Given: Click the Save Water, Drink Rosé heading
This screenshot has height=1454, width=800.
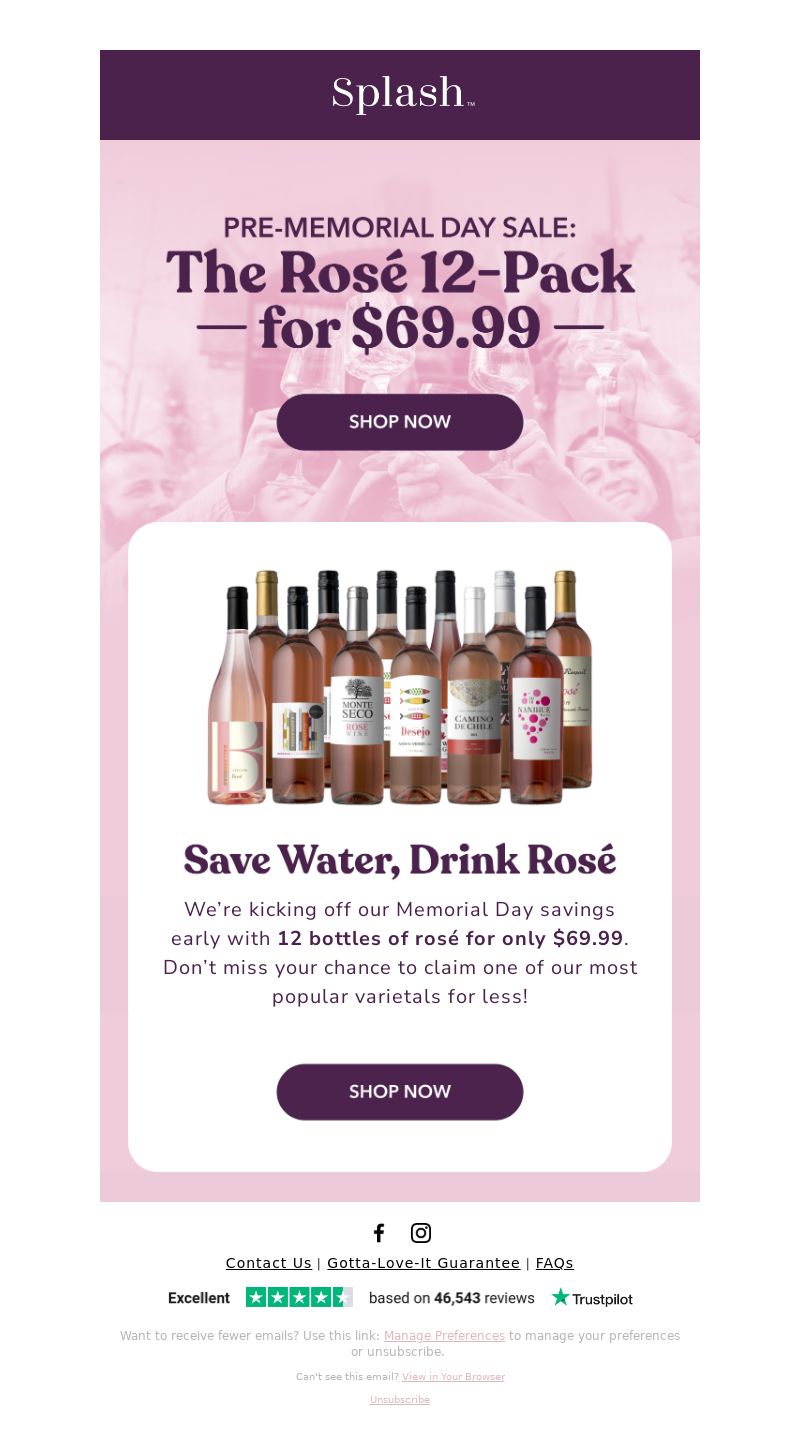Looking at the screenshot, I should tap(400, 860).
